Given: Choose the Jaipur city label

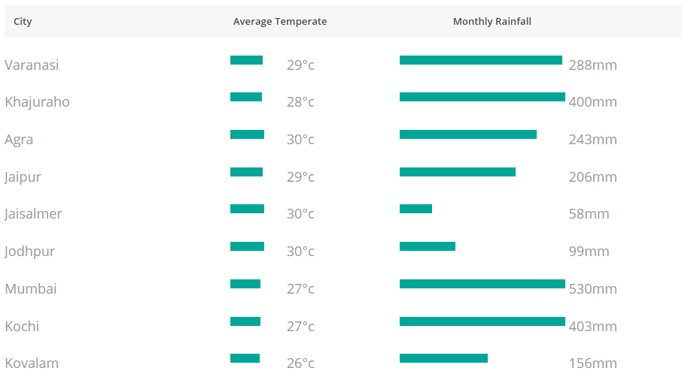Looking at the screenshot, I should [23, 177].
